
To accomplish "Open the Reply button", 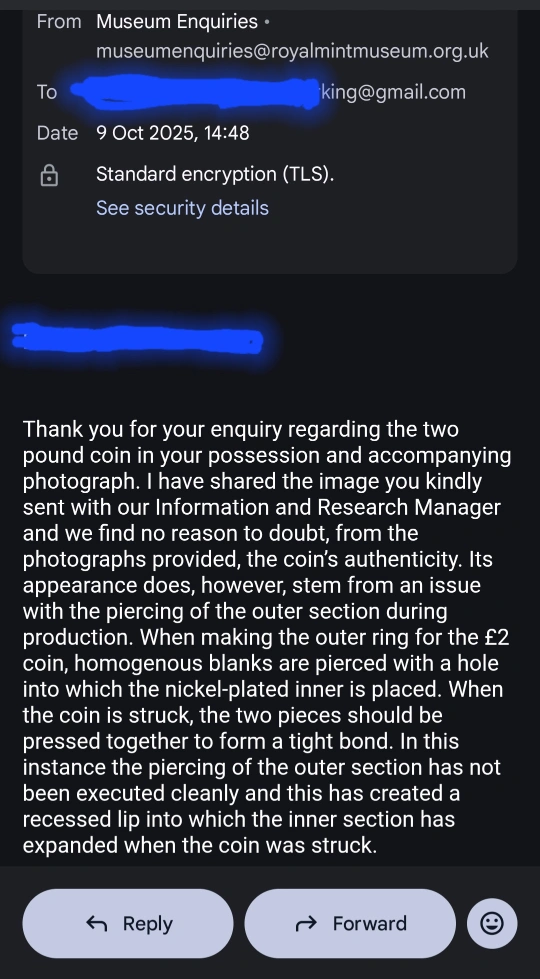I will pos(128,923).
